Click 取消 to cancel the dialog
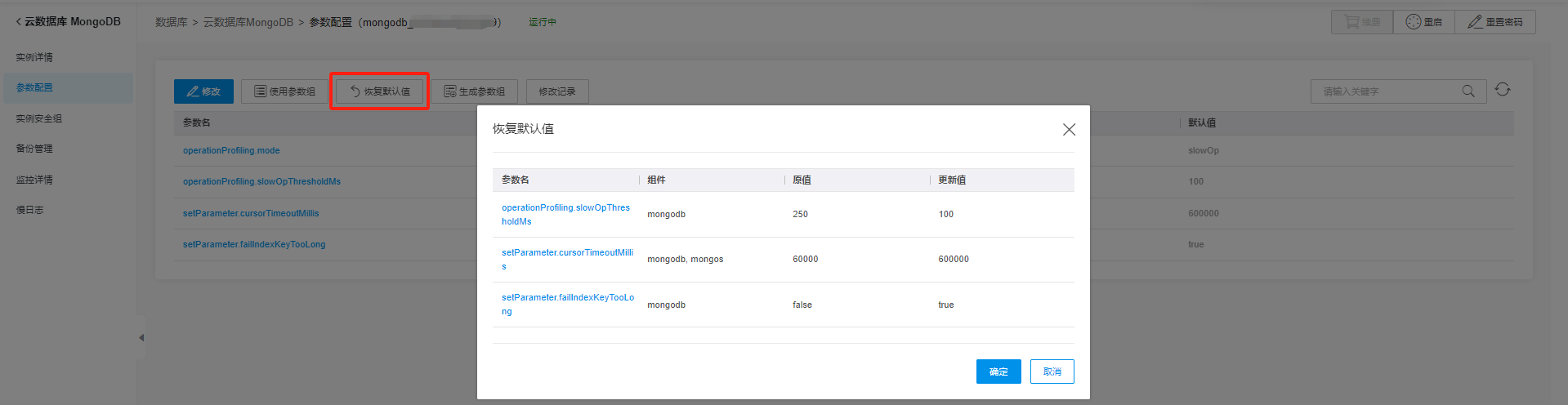The height and width of the screenshot is (405, 1568). (x=1052, y=372)
